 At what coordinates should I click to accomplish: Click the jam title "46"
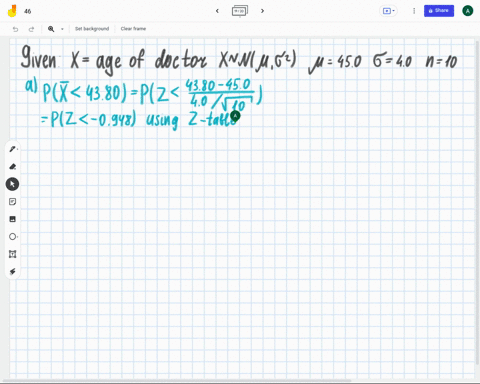(28, 11)
